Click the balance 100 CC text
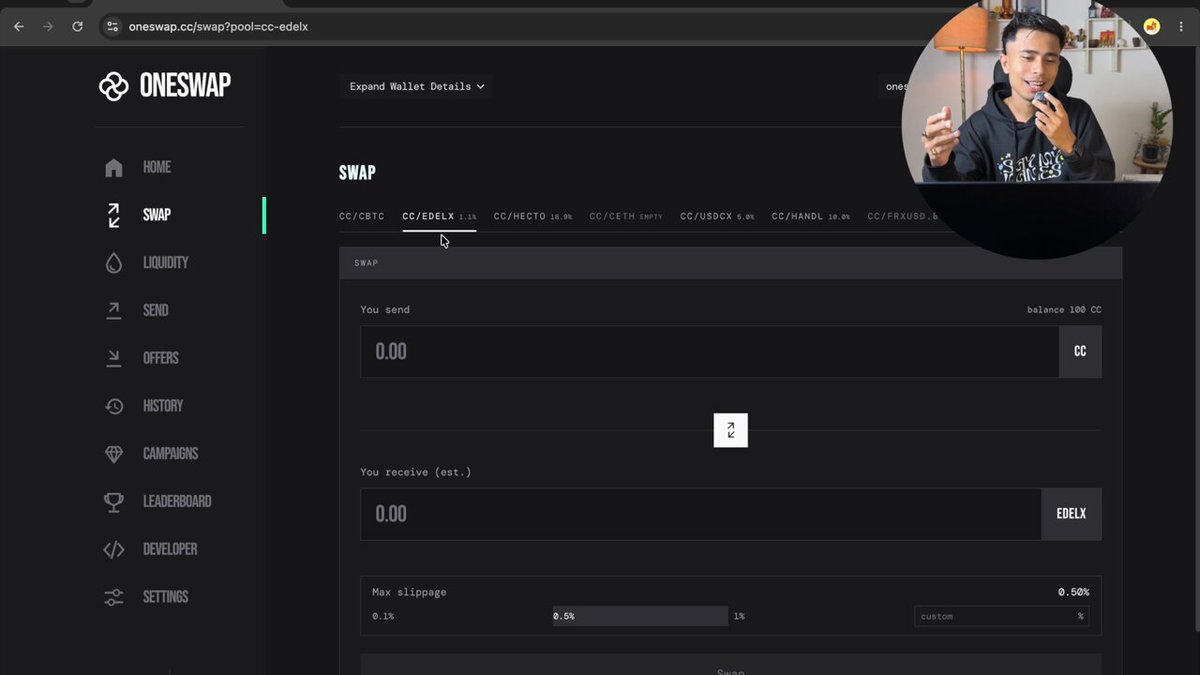 pyautogui.click(x=1064, y=310)
